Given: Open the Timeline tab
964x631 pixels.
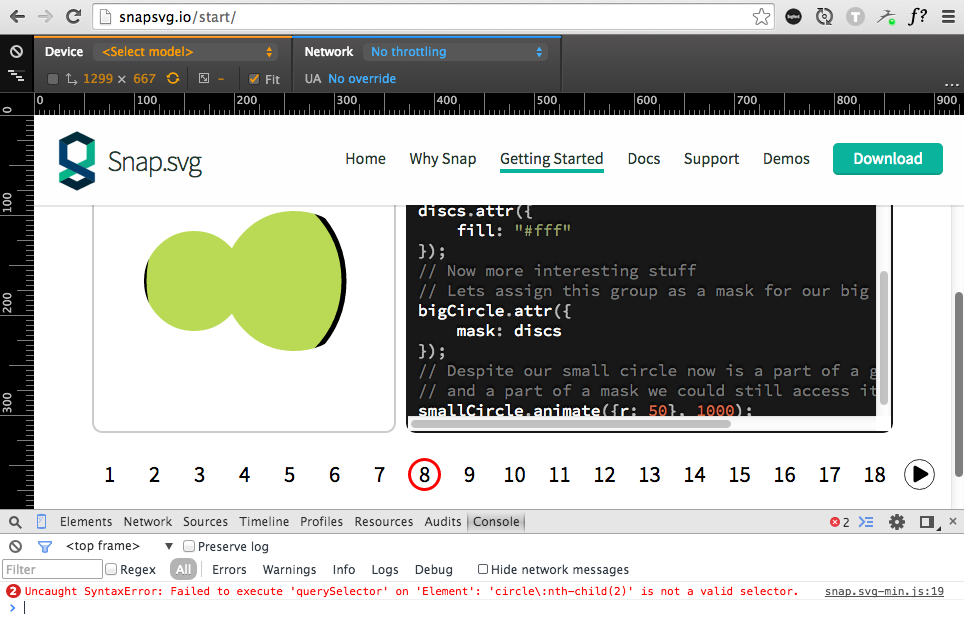Looking at the screenshot, I should click(264, 522).
